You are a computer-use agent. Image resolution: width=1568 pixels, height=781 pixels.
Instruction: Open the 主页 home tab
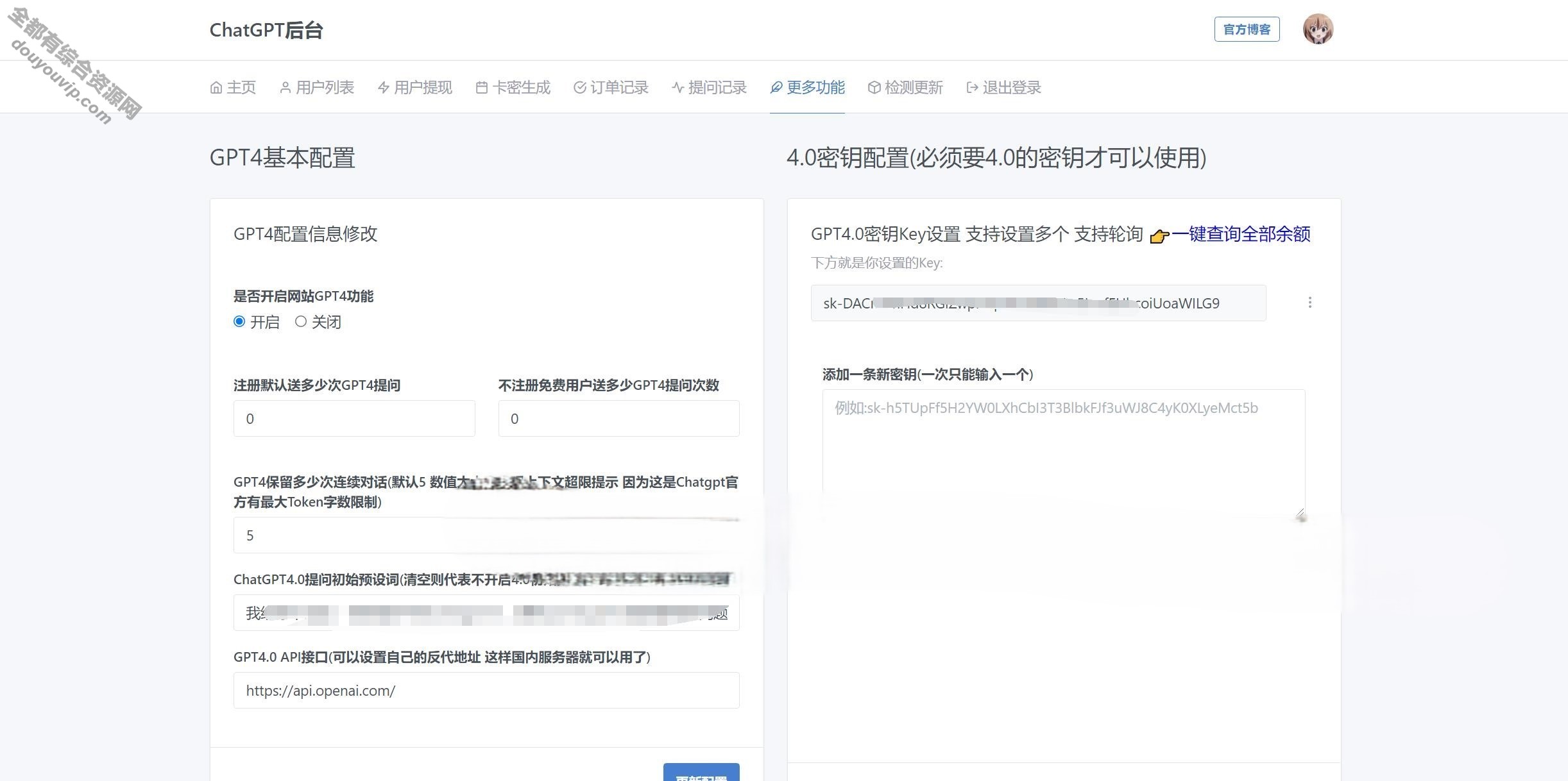pos(233,87)
